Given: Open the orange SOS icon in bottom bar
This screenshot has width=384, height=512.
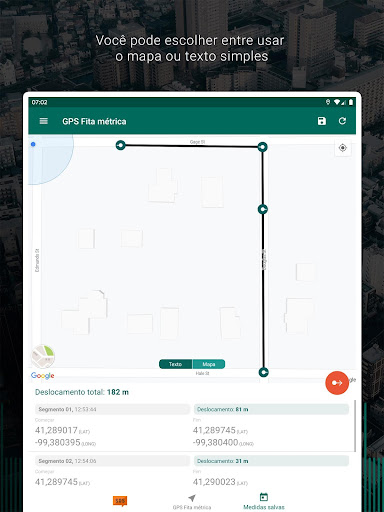Looking at the screenshot, I should coord(120,501).
